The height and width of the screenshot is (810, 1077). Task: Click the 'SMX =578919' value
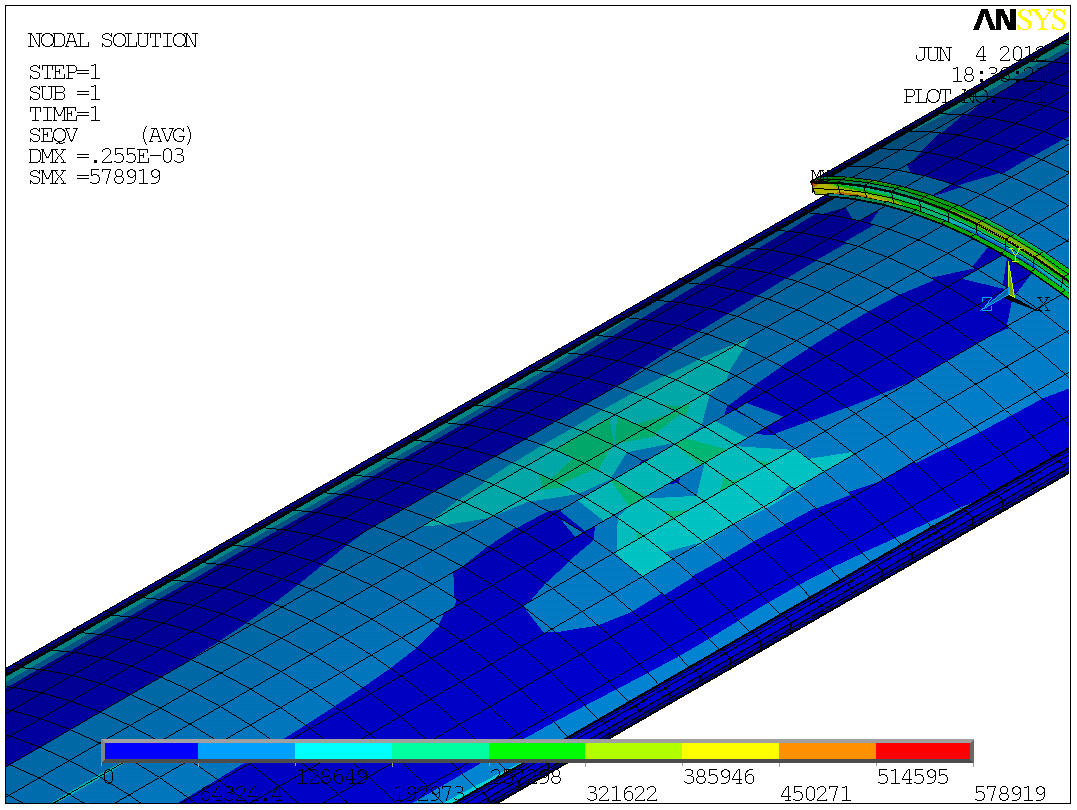click(x=95, y=177)
